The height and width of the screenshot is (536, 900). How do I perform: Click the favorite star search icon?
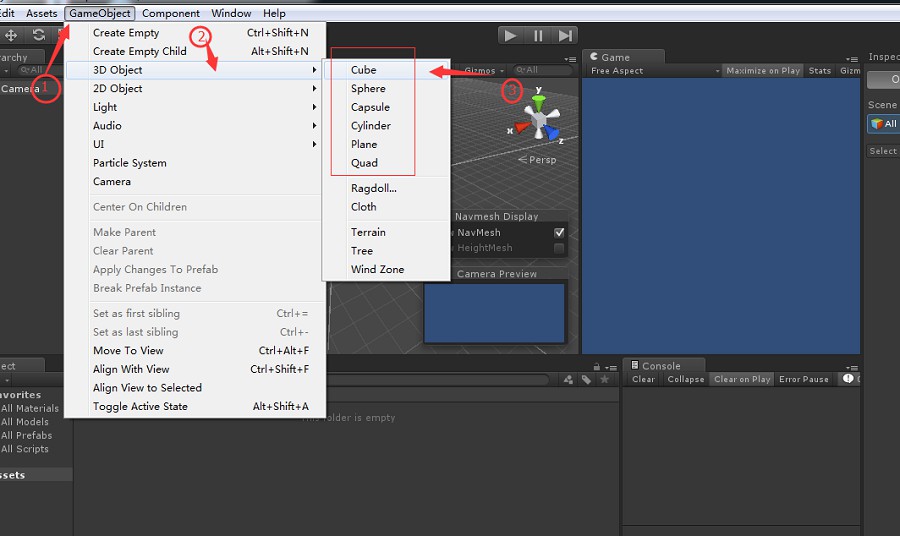coord(604,379)
